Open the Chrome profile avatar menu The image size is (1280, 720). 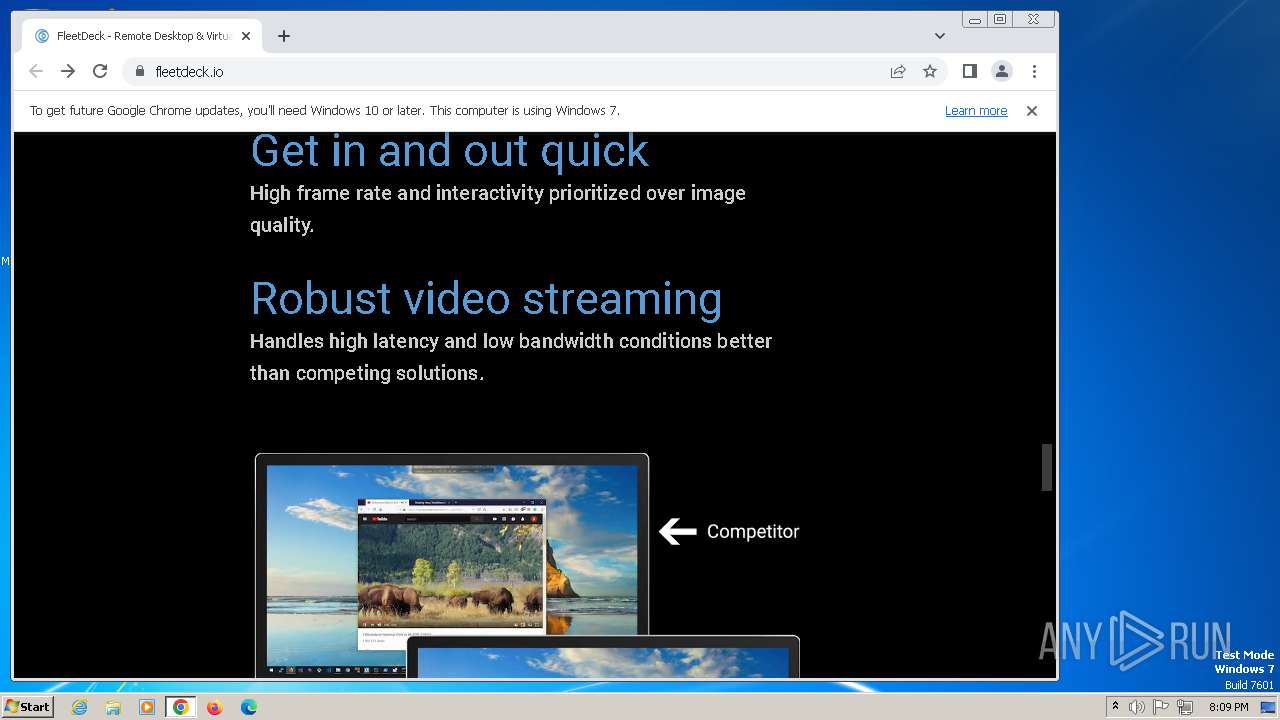point(1001,71)
